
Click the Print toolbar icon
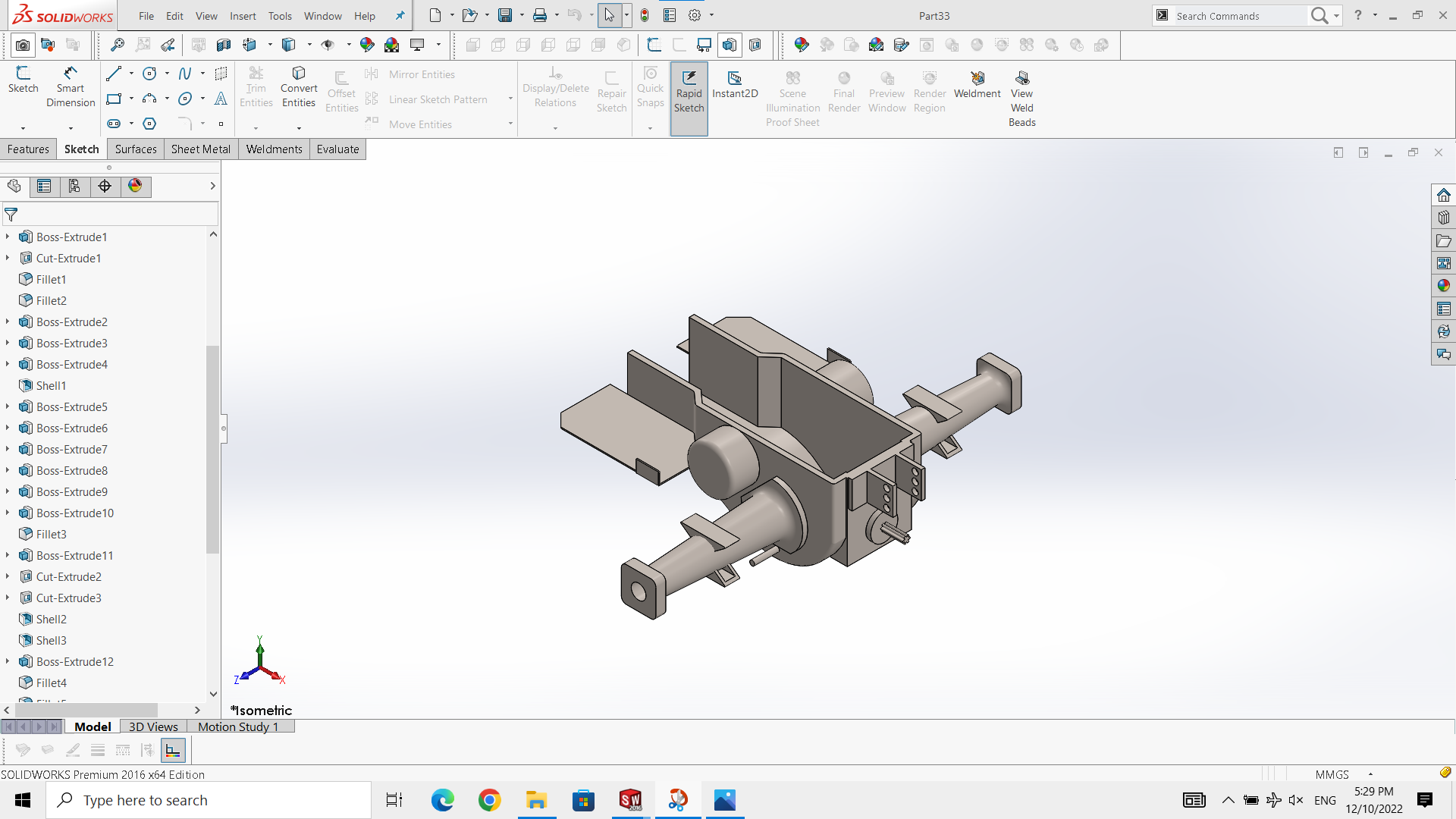(x=540, y=15)
